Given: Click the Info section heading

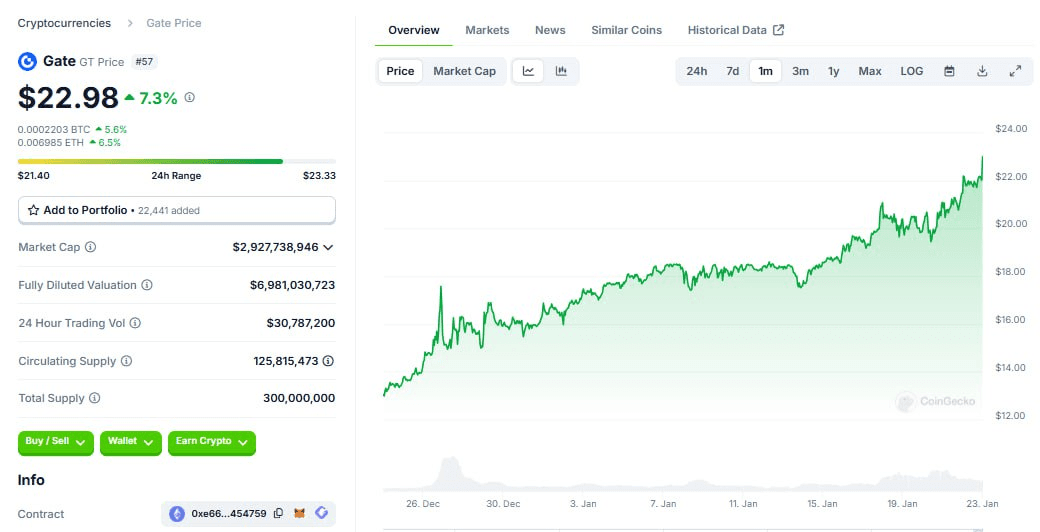Looking at the screenshot, I should (31, 480).
